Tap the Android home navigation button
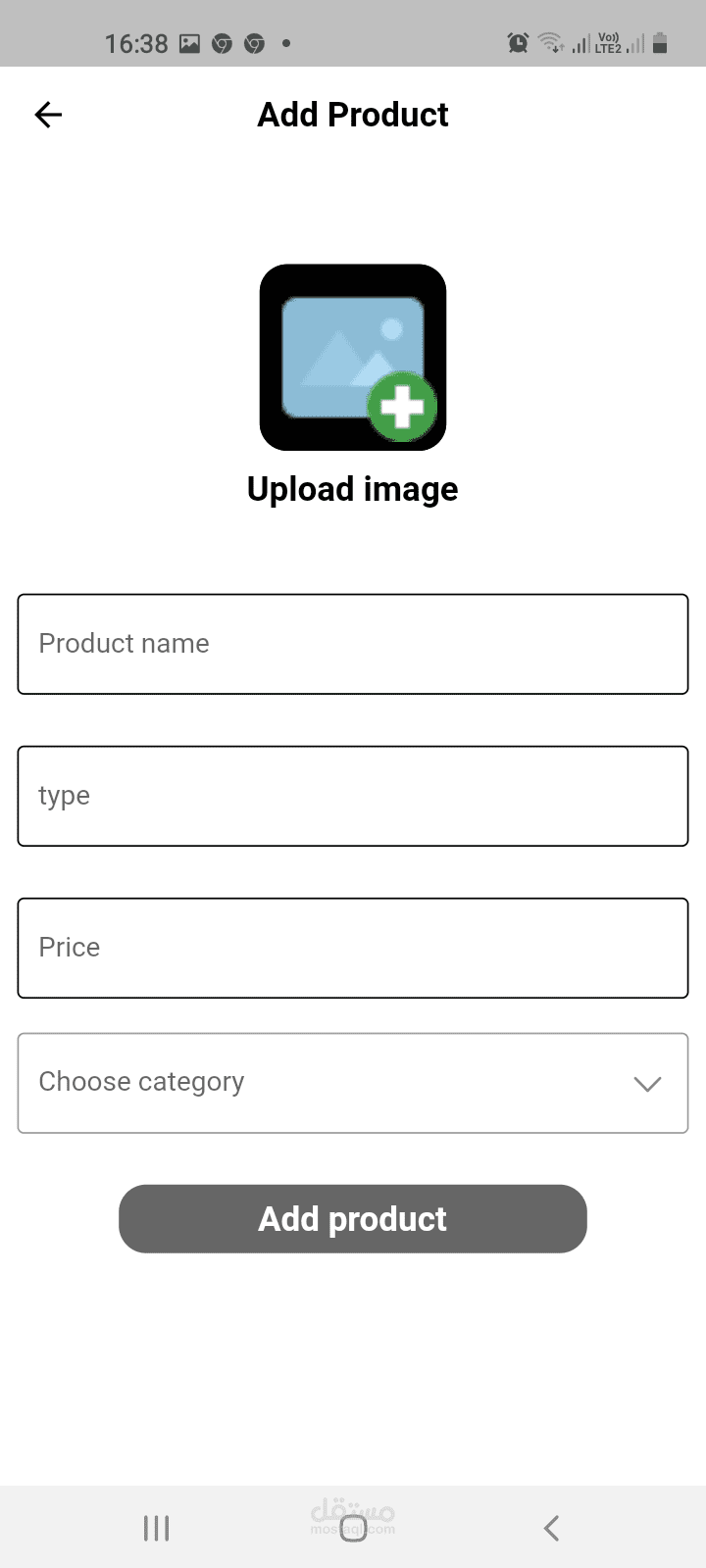The height and width of the screenshot is (1568, 706). point(353,1528)
